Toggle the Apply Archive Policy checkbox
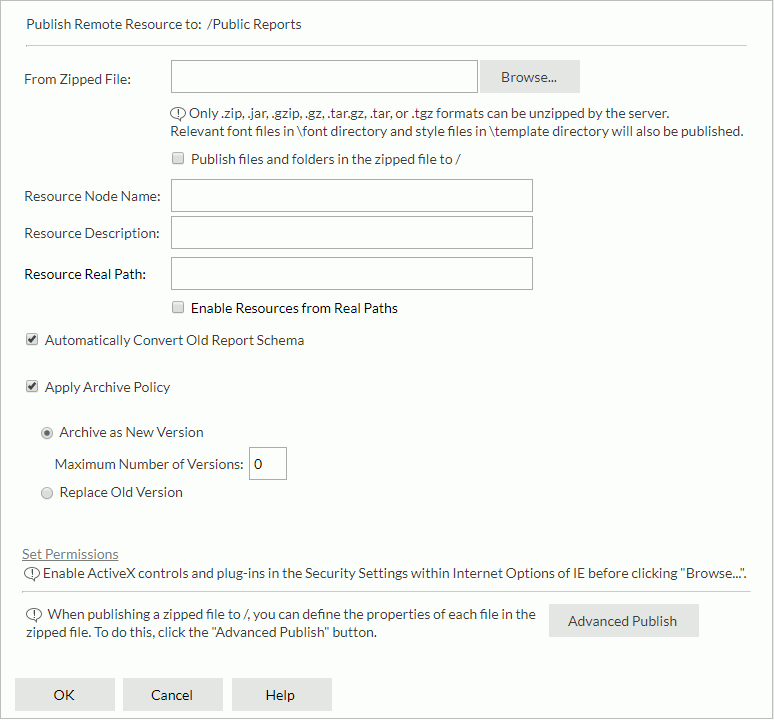Image resolution: width=774 pixels, height=720 pixels. pos(32,387)
